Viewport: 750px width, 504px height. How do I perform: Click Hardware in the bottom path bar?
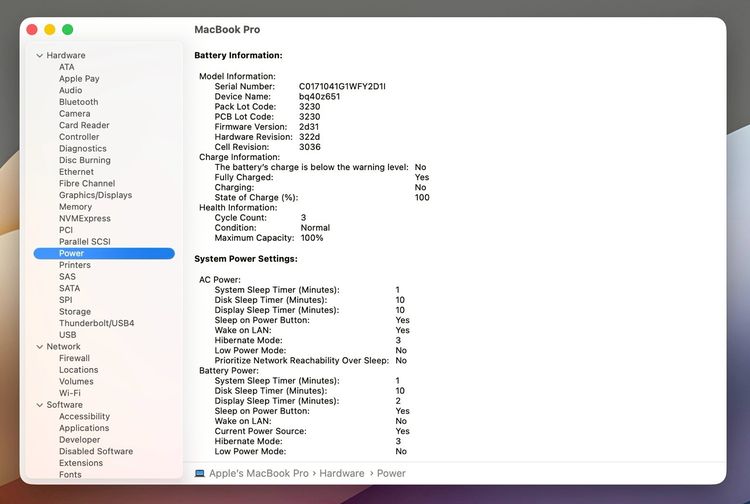(342, 473)
